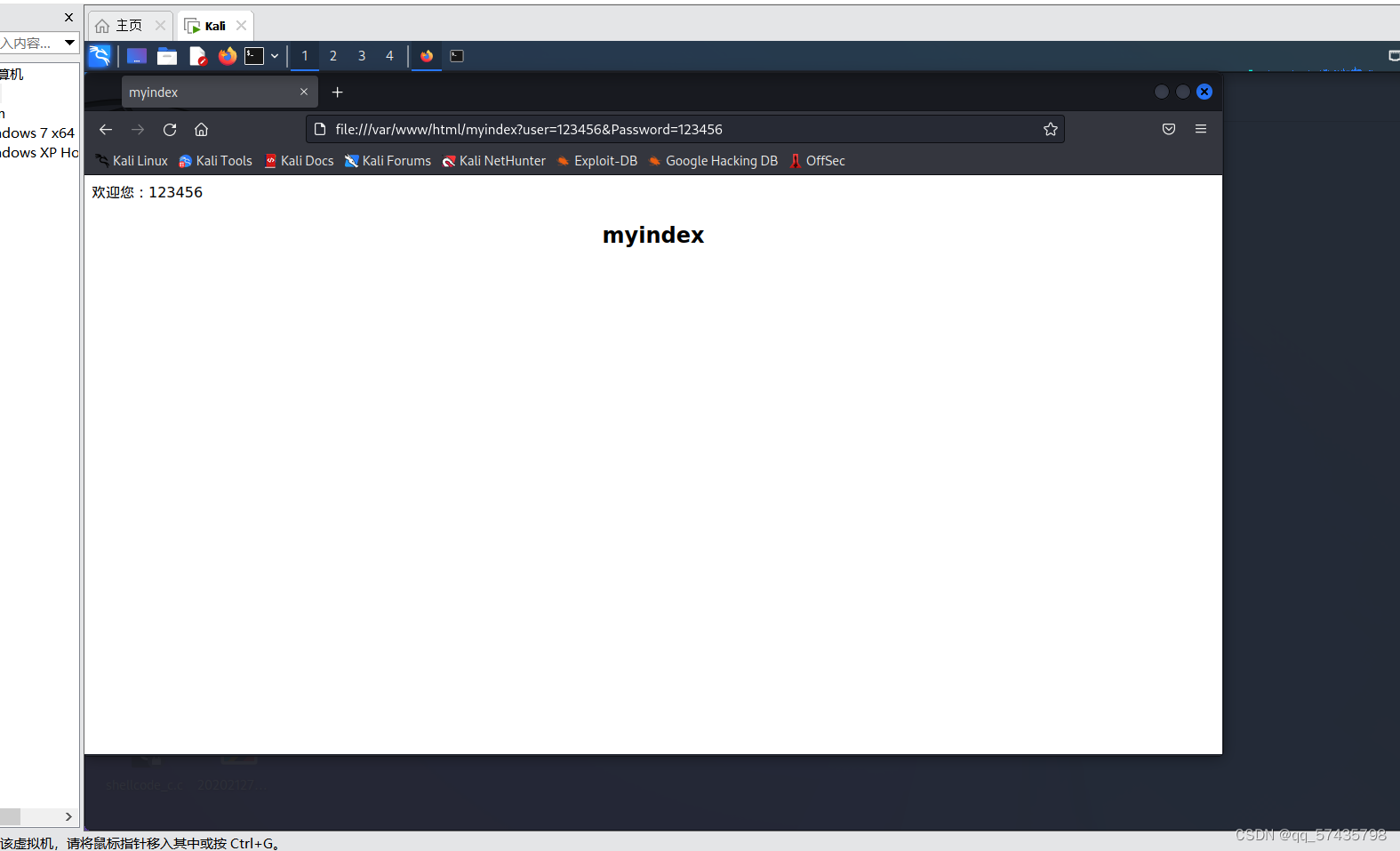
Task: Select Windows 7 x64 virtual machine
Action: pyautogui.click(x=37, y=133)
